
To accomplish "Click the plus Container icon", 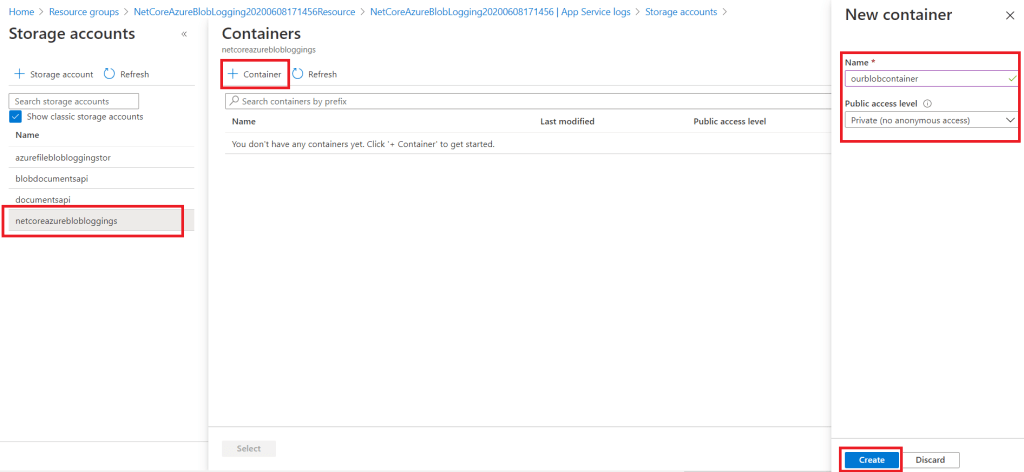I will click(233, 74).
